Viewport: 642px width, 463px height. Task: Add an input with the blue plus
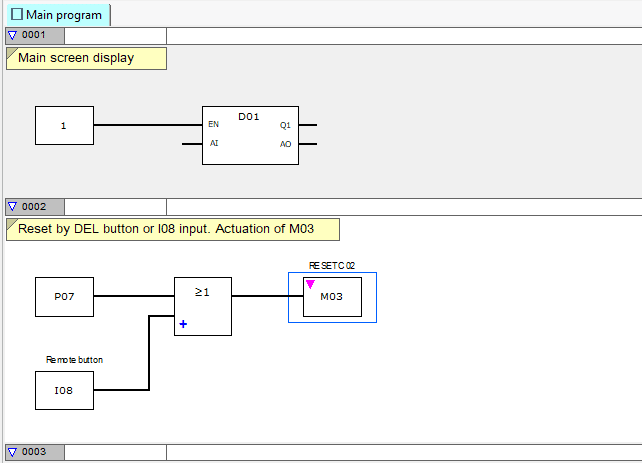point(183,324)
